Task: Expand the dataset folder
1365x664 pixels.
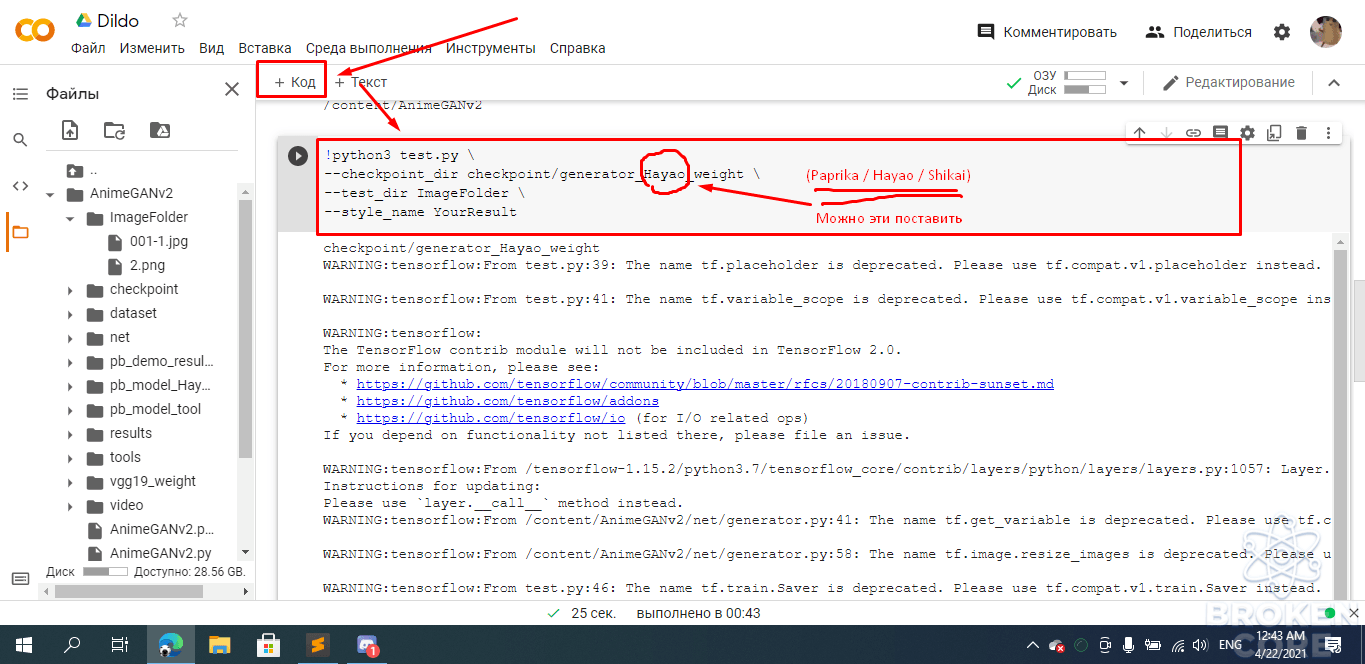Action: click(x=70, y=314)
